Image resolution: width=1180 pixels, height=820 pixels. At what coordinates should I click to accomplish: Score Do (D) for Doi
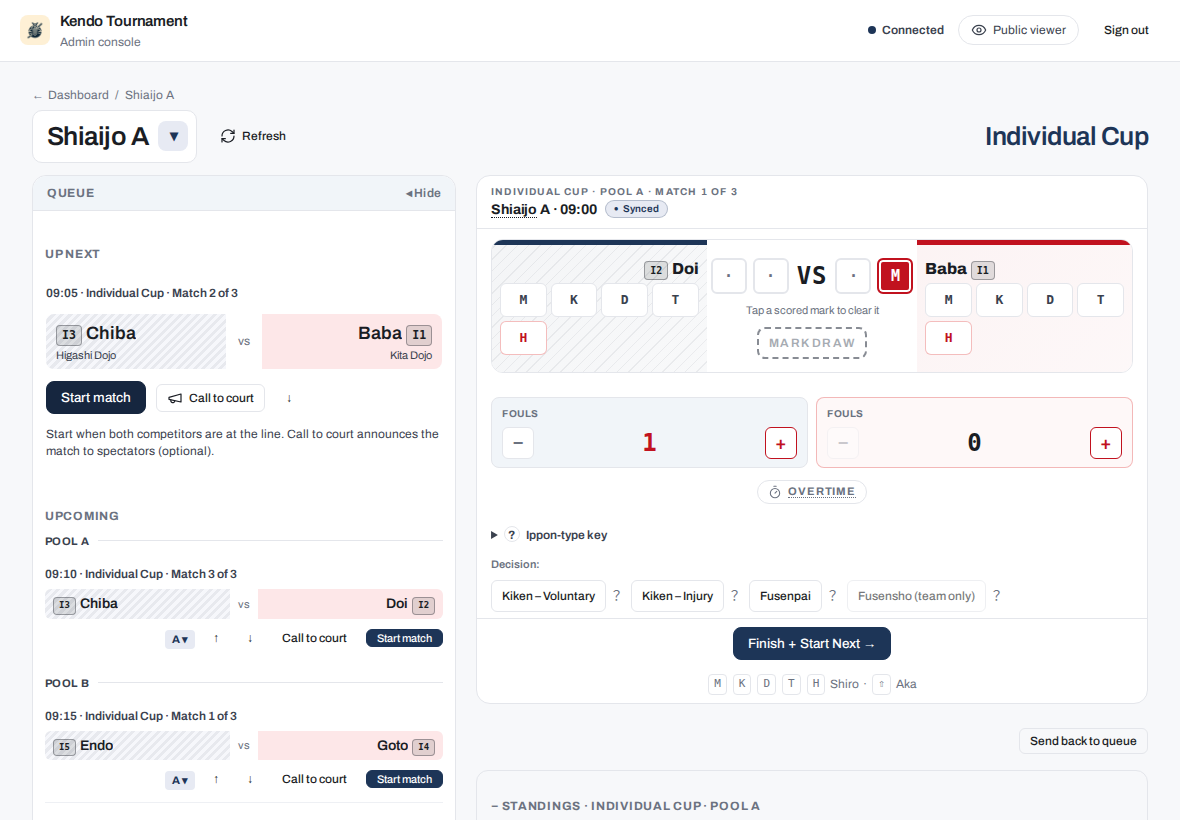[x=624, y=300]
